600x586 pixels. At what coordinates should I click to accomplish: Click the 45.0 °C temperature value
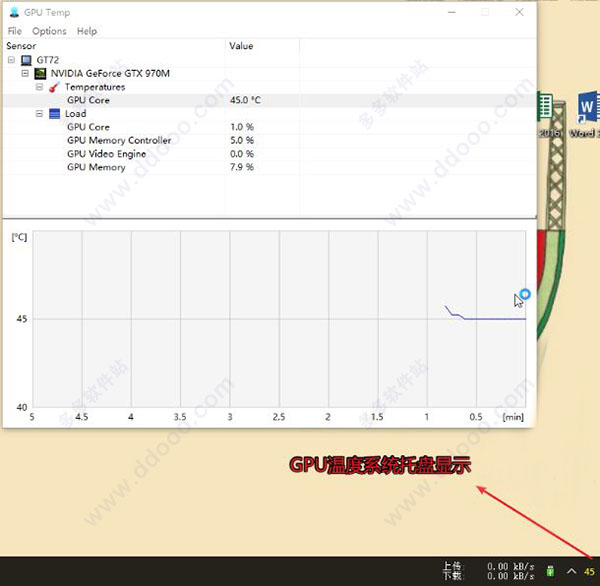click(x=245, y=100)
